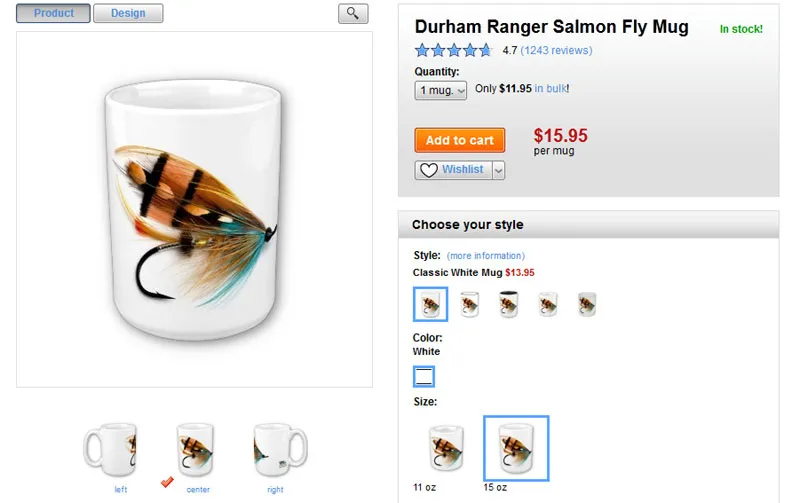
Task: Switch to the Design tab
Action: tap(128, 14)
